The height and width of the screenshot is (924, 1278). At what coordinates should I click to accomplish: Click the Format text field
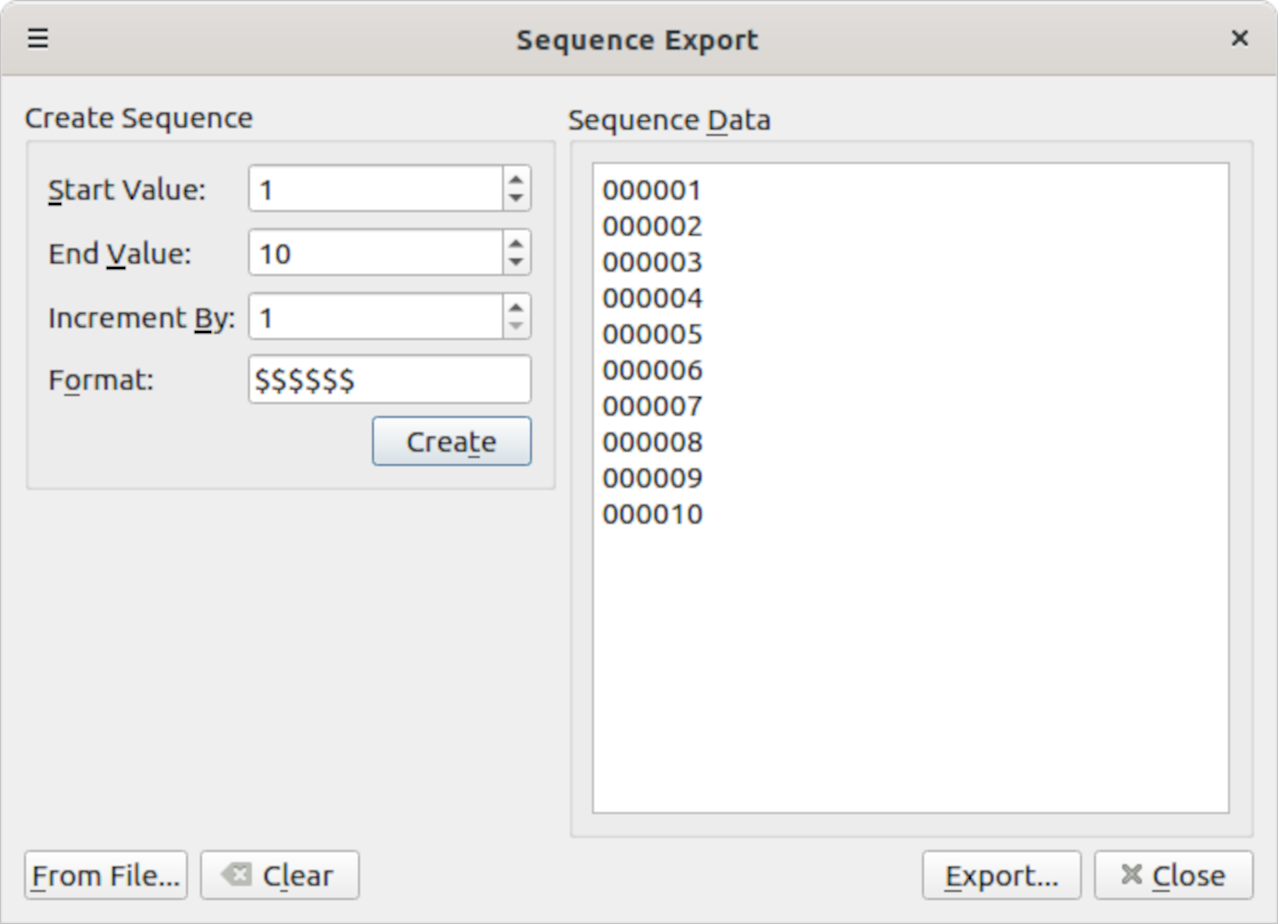[390, 381]
